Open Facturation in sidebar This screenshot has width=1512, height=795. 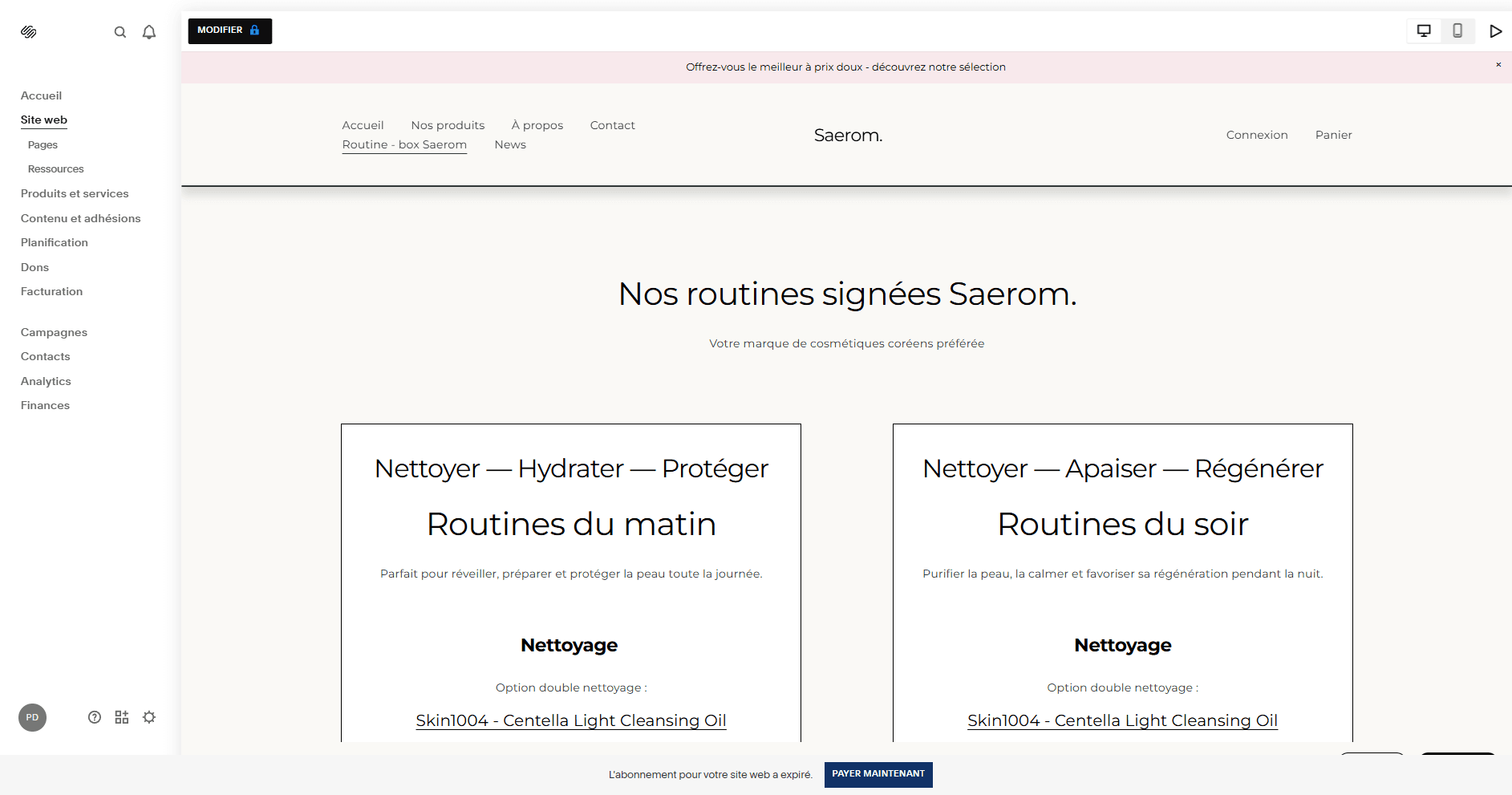coord(51,291)
